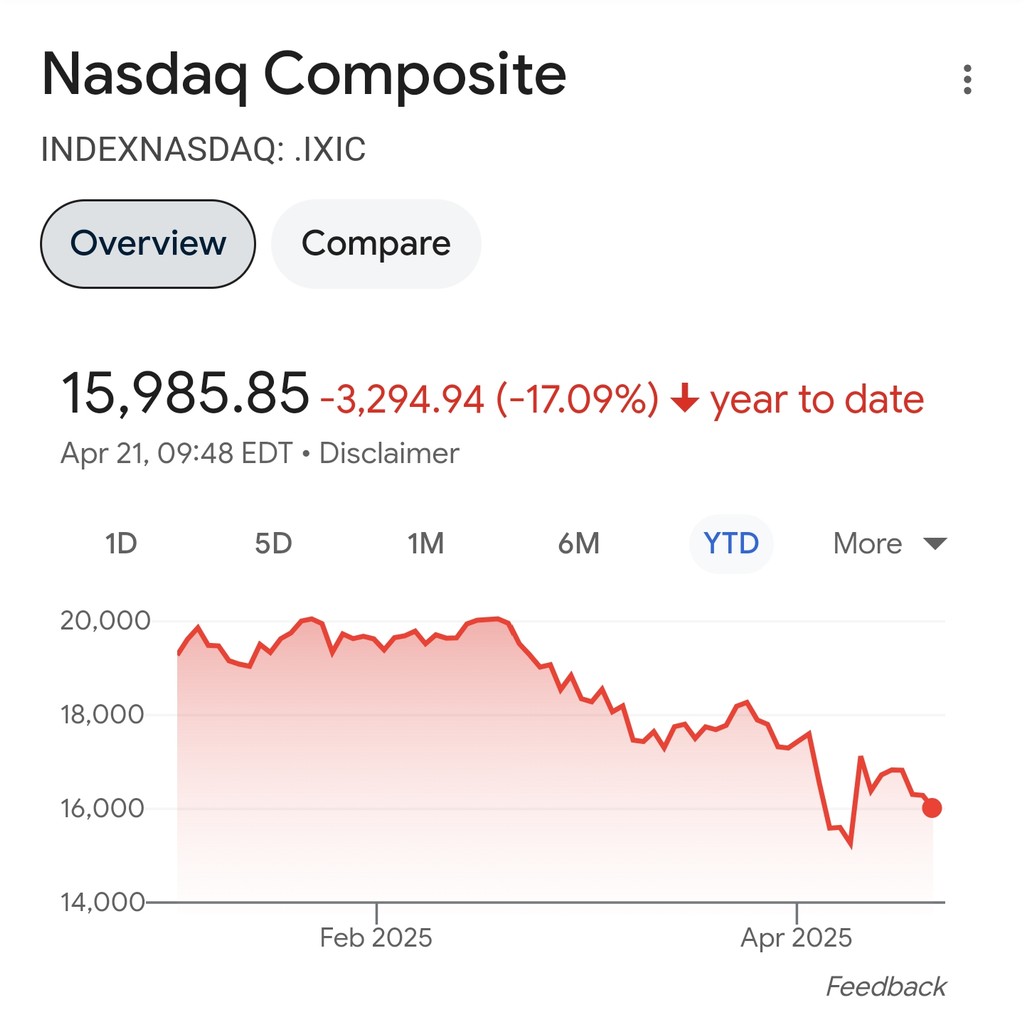This screenshot has height=1013, width=1024.
Task: Select the 5D time range
Action: pyautogui.click(x=273, y=544)
